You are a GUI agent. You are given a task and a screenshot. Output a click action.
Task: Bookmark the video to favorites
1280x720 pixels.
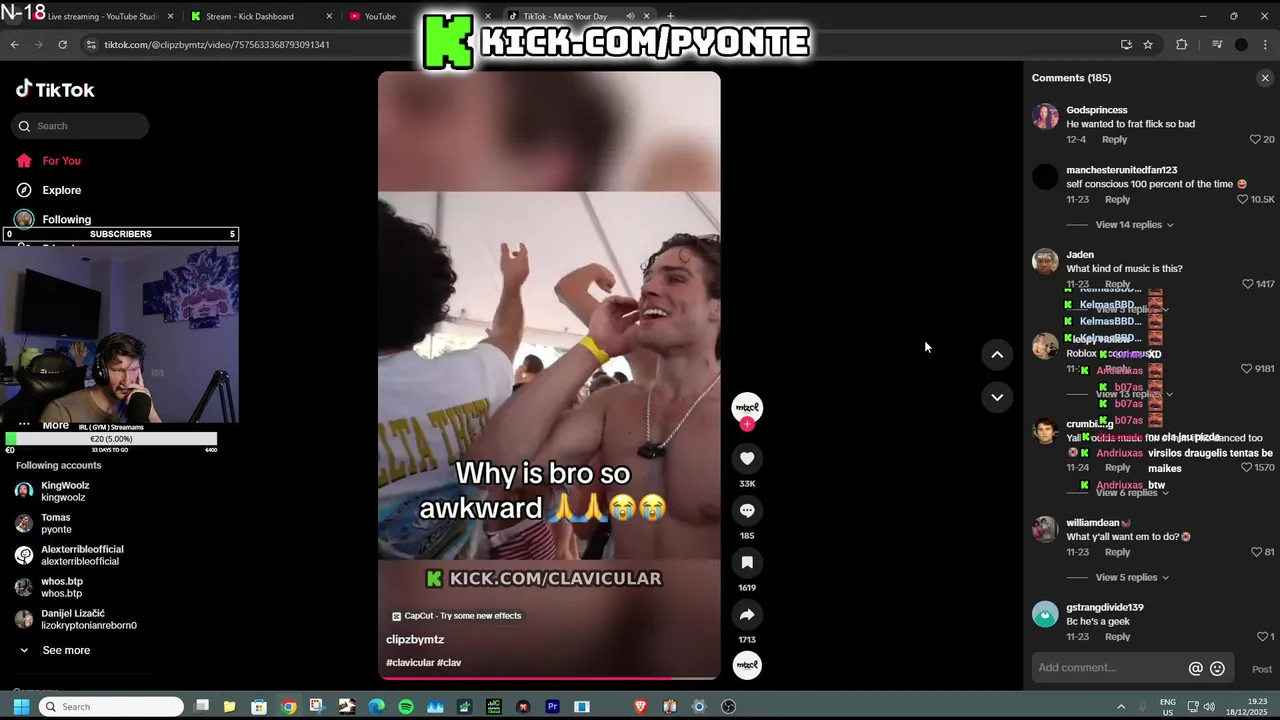point(747,562)
